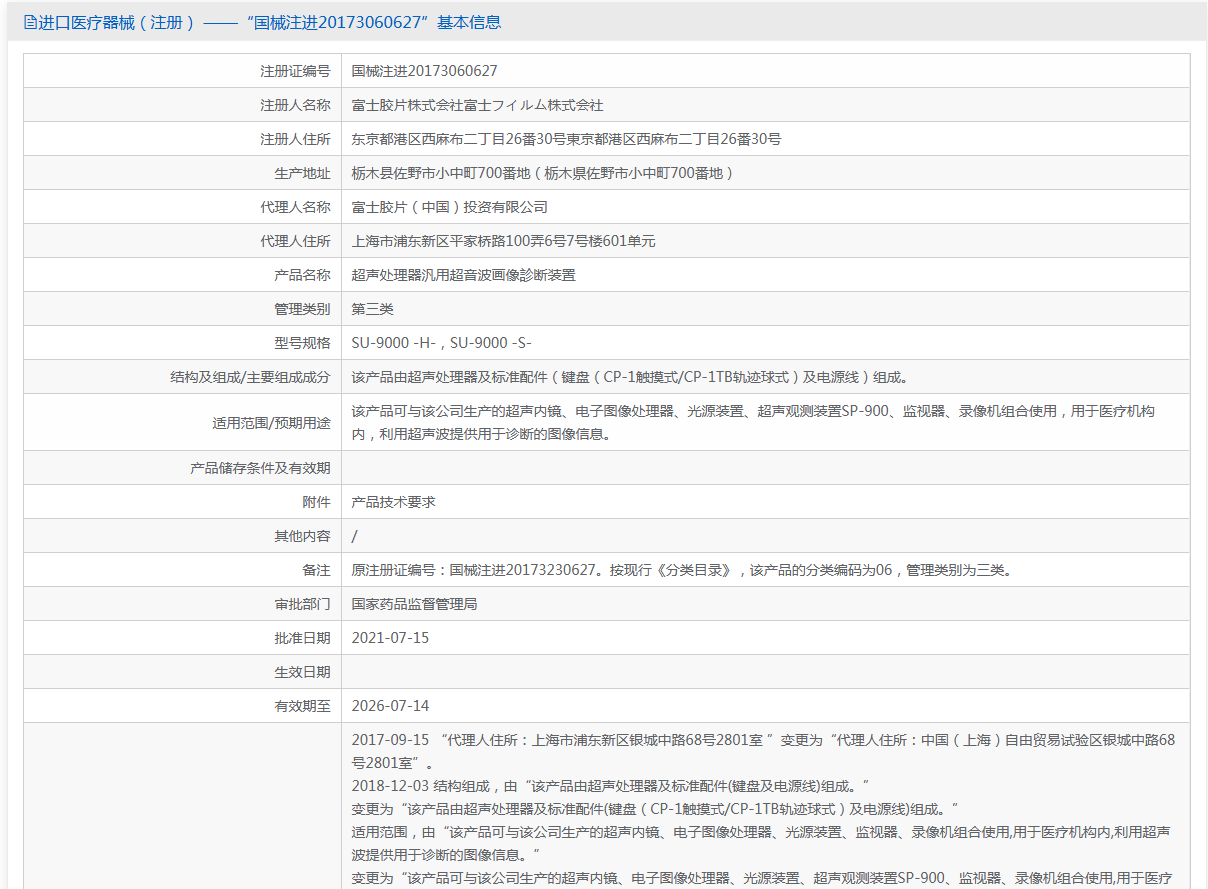Click the 型号规格 label
This screenshot has height=889, width=1208.
tap(302, 343)
